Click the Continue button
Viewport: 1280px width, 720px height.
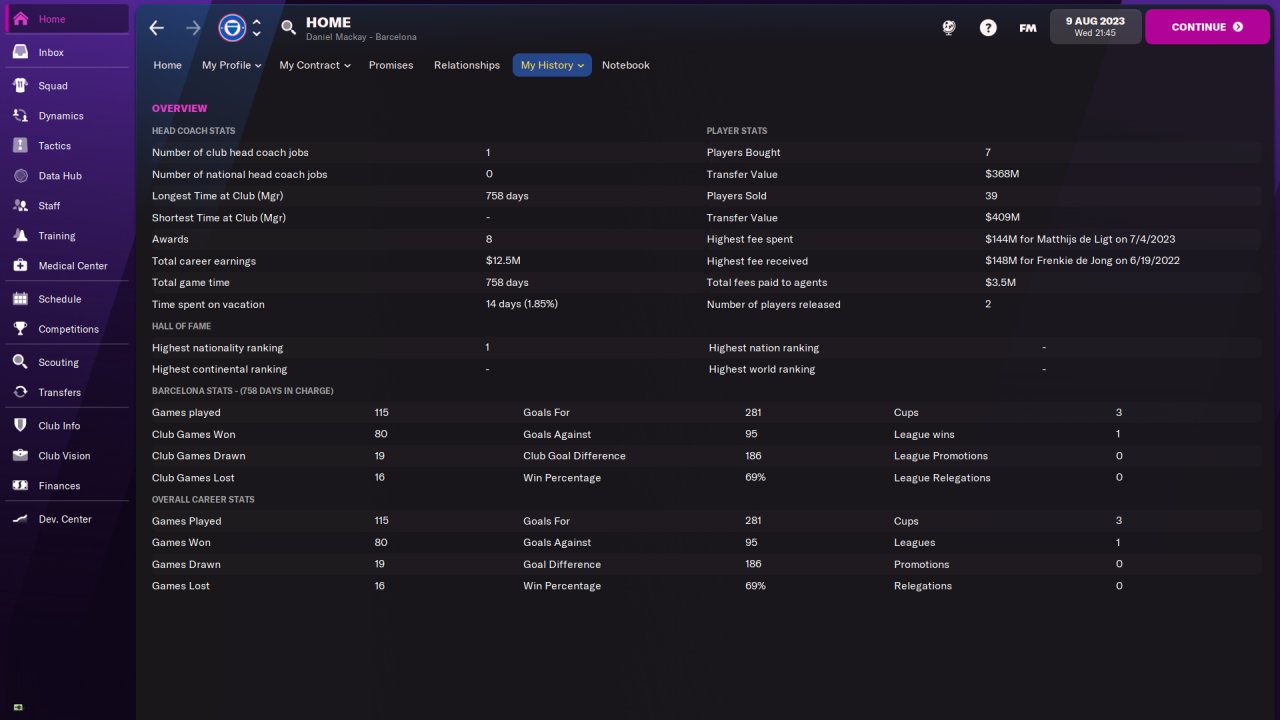(1207, 27)
